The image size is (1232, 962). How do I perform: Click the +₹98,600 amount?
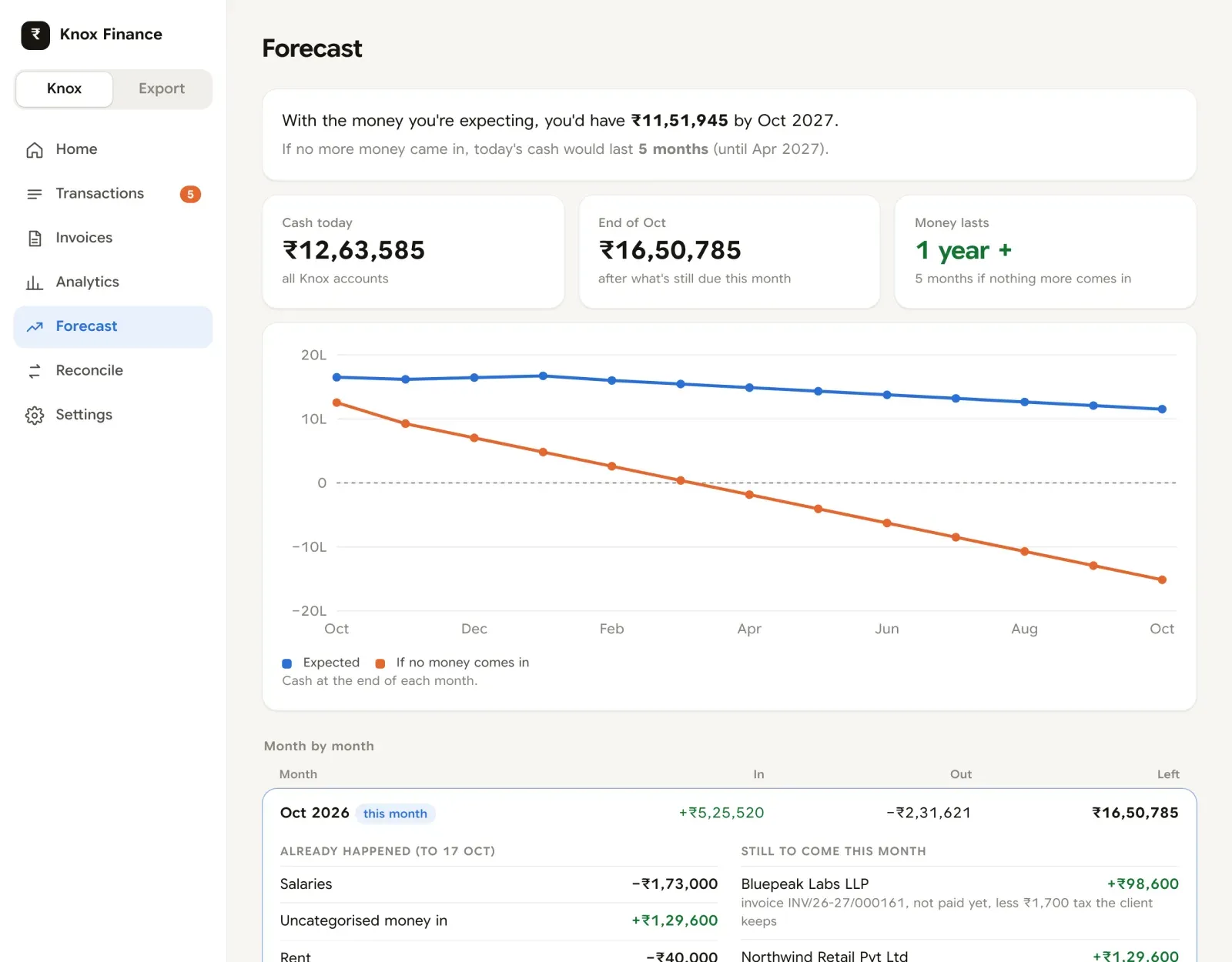point(1143,884)
